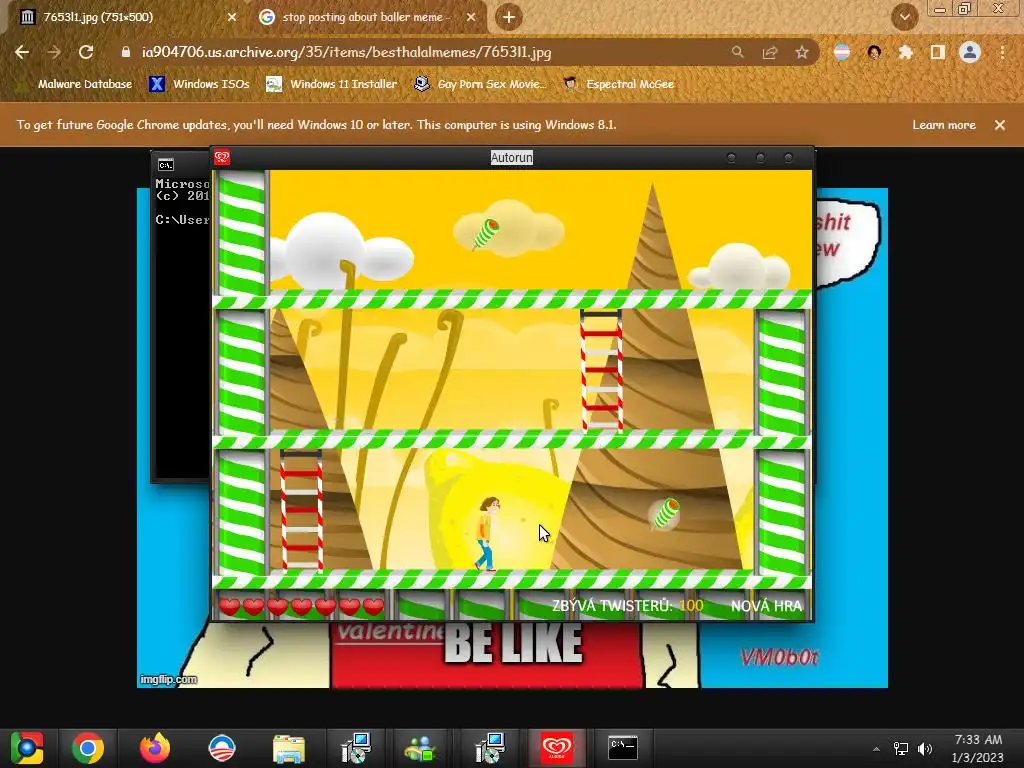
Task: Open the striped flag extension icon
Action: (x=842, y=52)
